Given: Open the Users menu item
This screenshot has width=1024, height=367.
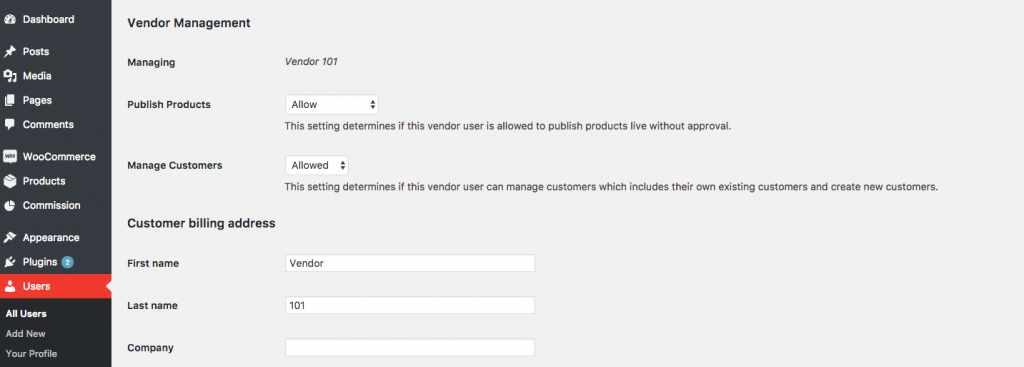Looking at the screenshot, I should pos(56,286).
